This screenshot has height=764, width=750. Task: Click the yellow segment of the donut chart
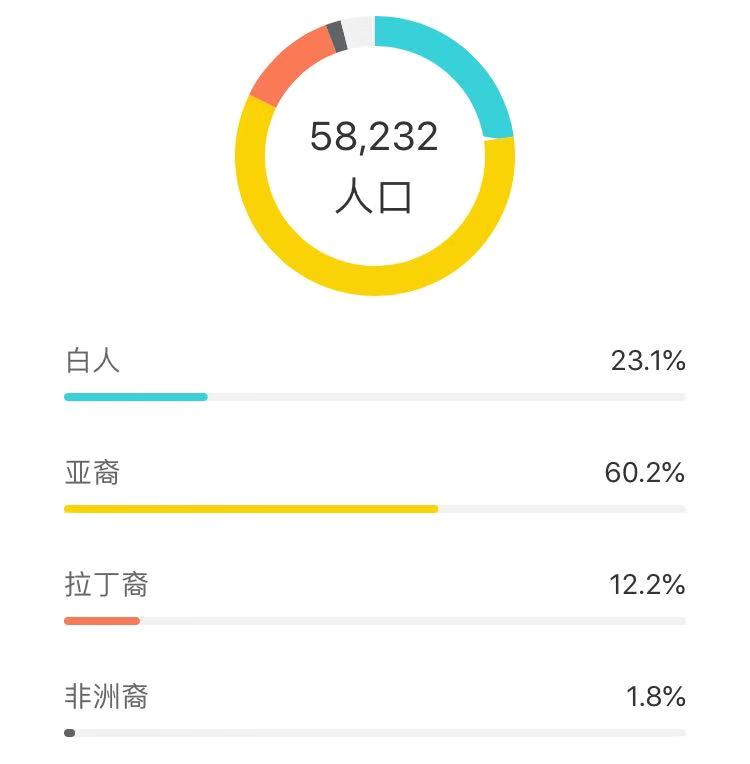(374, 280)
